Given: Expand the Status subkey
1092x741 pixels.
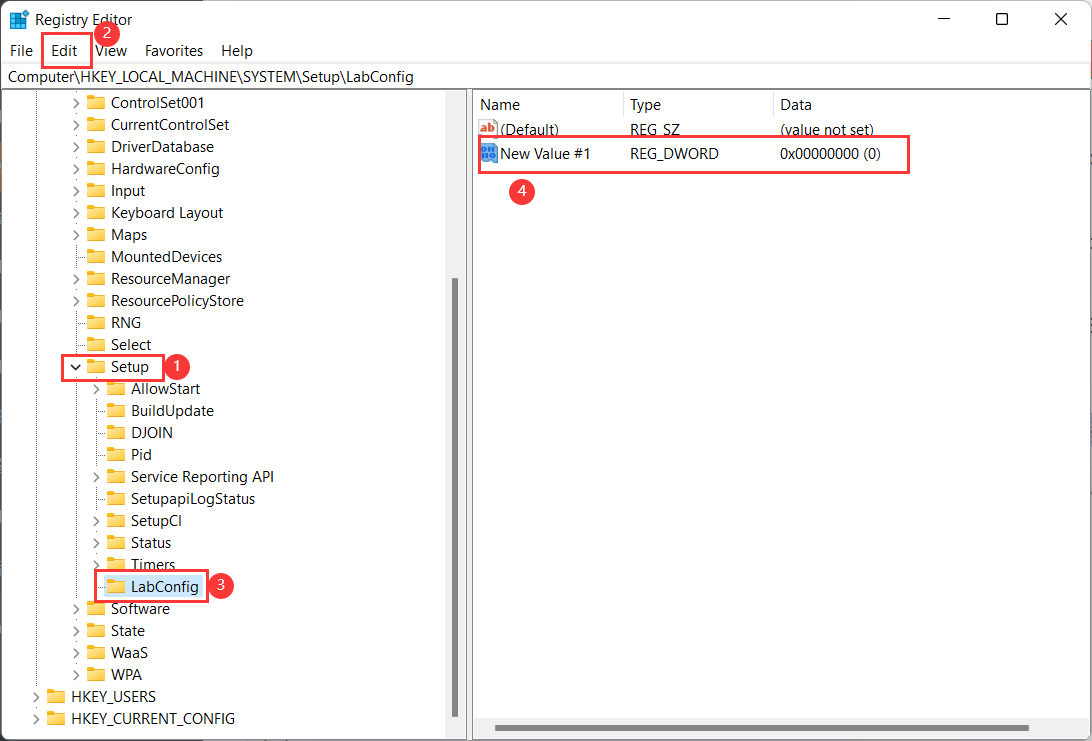Looking at the screenshot, I should click(97, 543).
